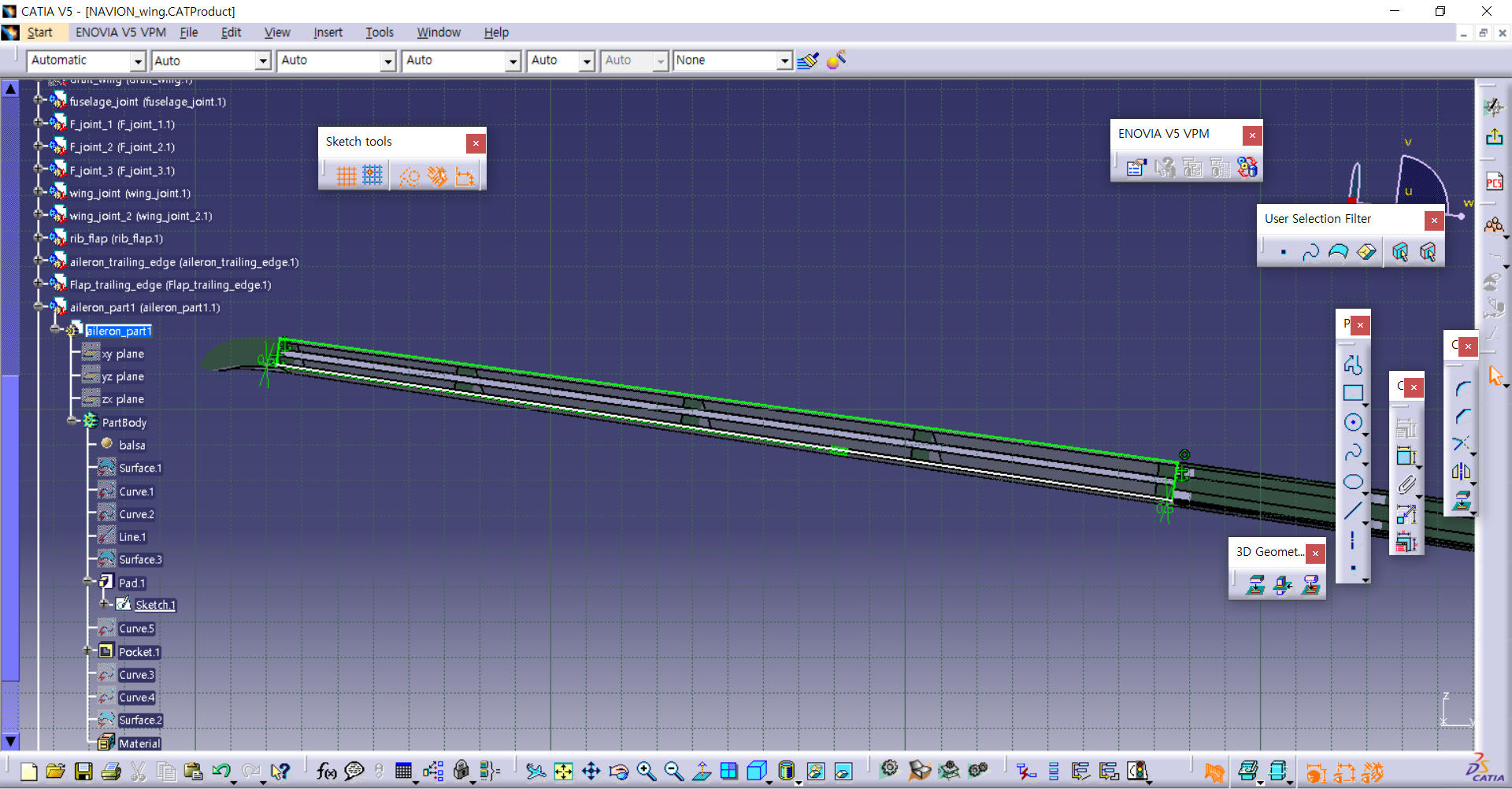1512x789 pixels.
Task: Select the Spline sketch tool
Action: [x=1353, y=453]
